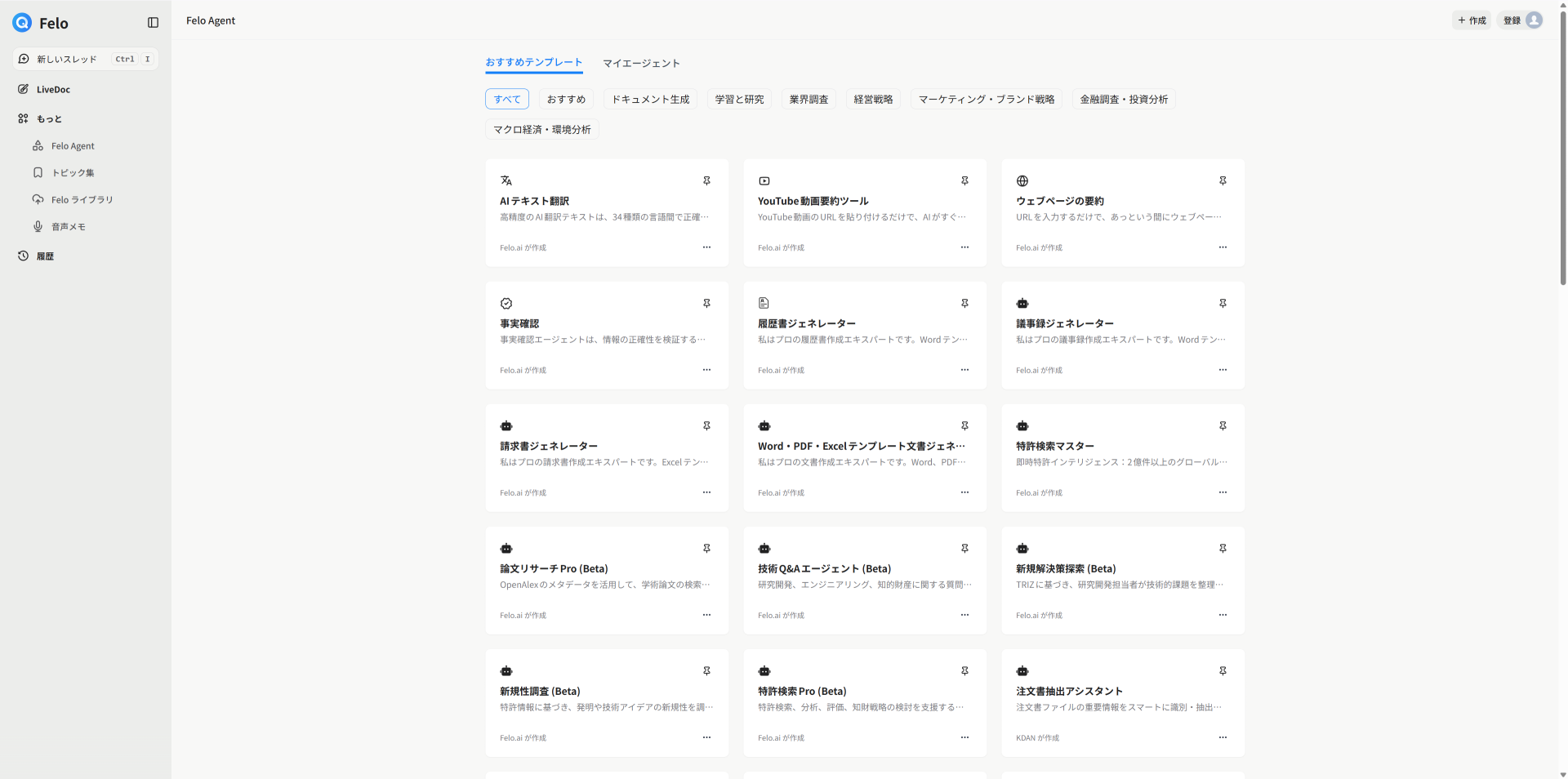Pin the 注文書抽出アシスタント card
Viewport: 1568px width, 779px height.
tap(1223, 671)
